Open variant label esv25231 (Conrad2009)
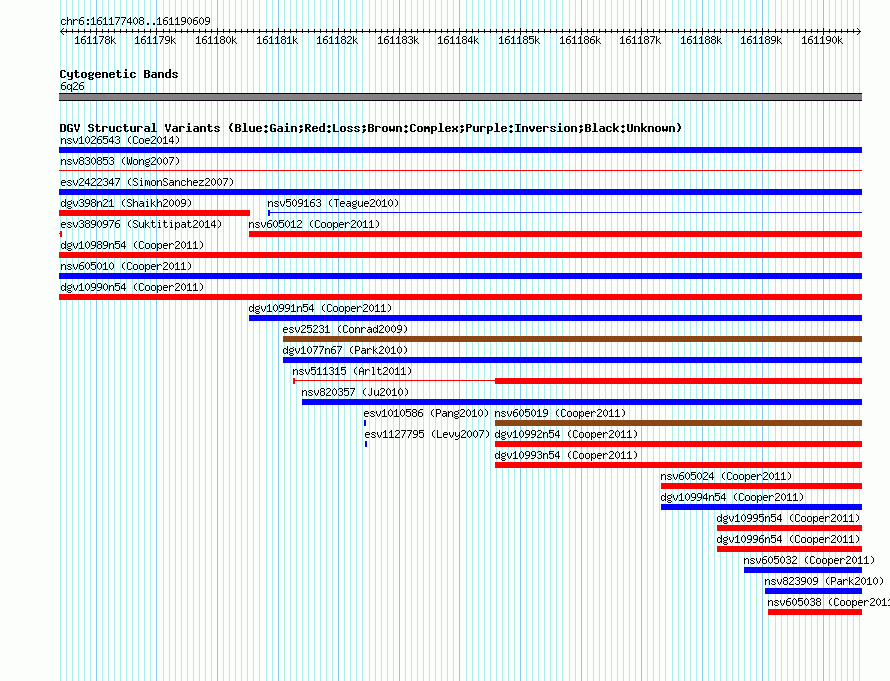The image size is (890, 681). tap(345, 329)
